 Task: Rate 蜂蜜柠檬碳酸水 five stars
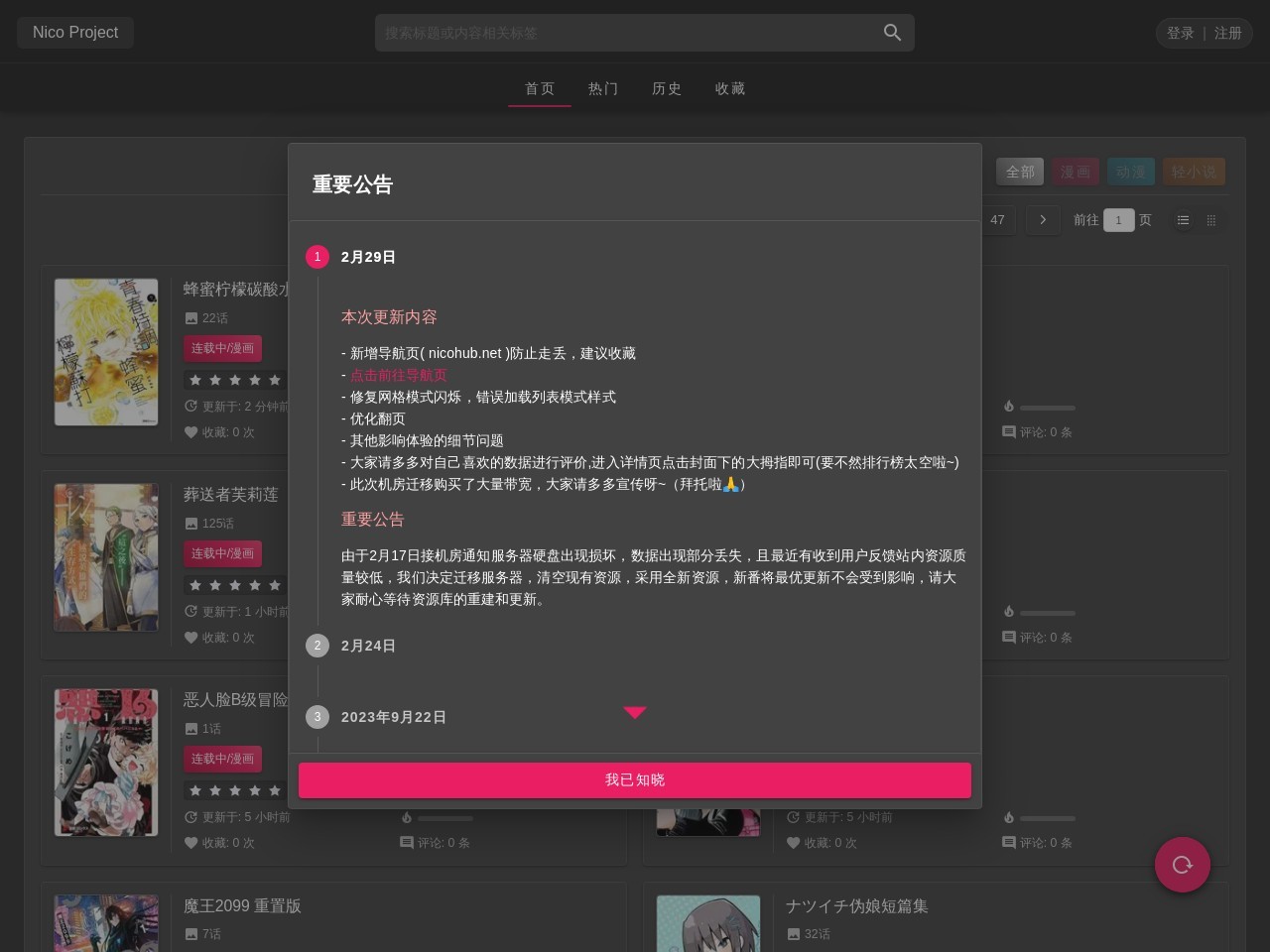275,380
